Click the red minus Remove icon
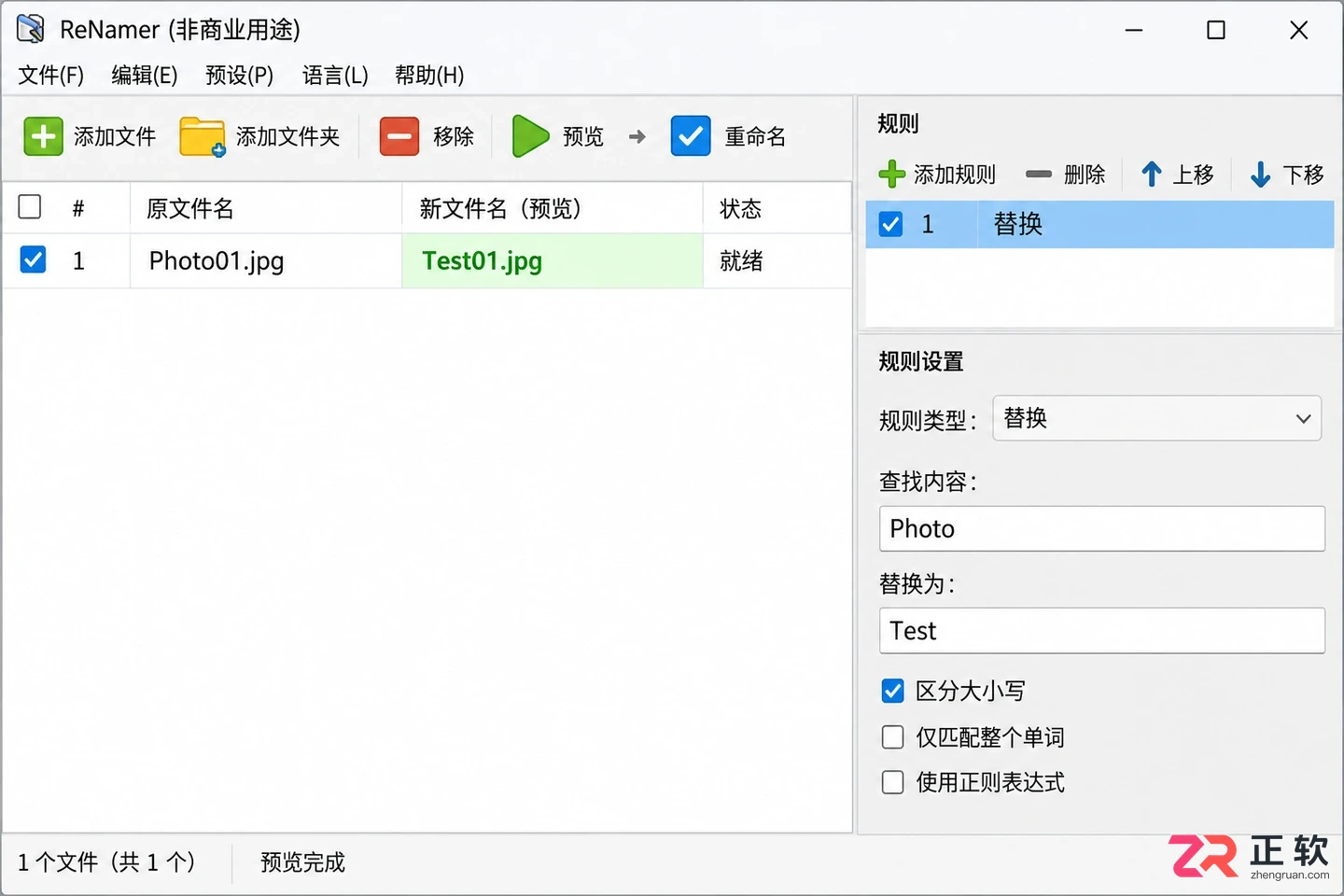Viewport: 1344px width, 896px height. pyautogui.click(x=399, y=136)
